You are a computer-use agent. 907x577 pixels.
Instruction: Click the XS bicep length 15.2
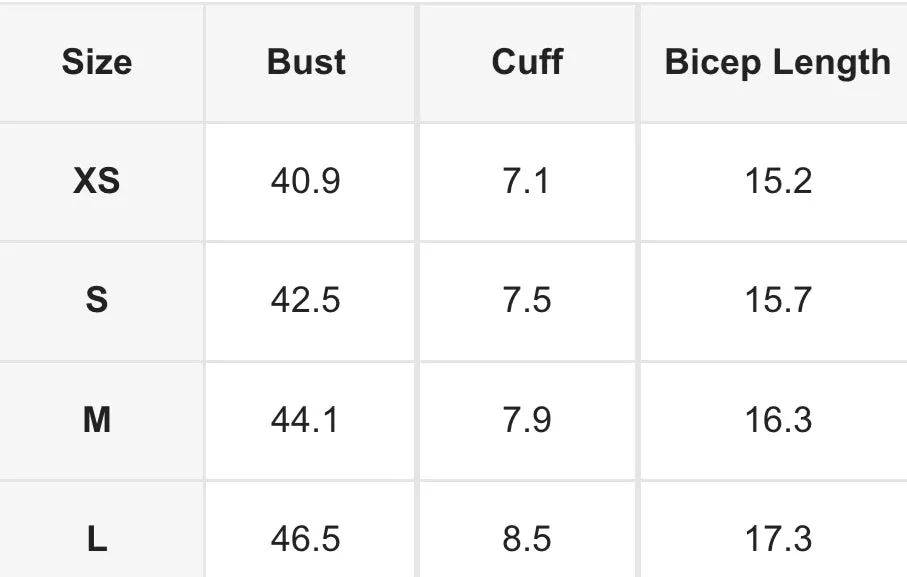(x=778, y=181)
